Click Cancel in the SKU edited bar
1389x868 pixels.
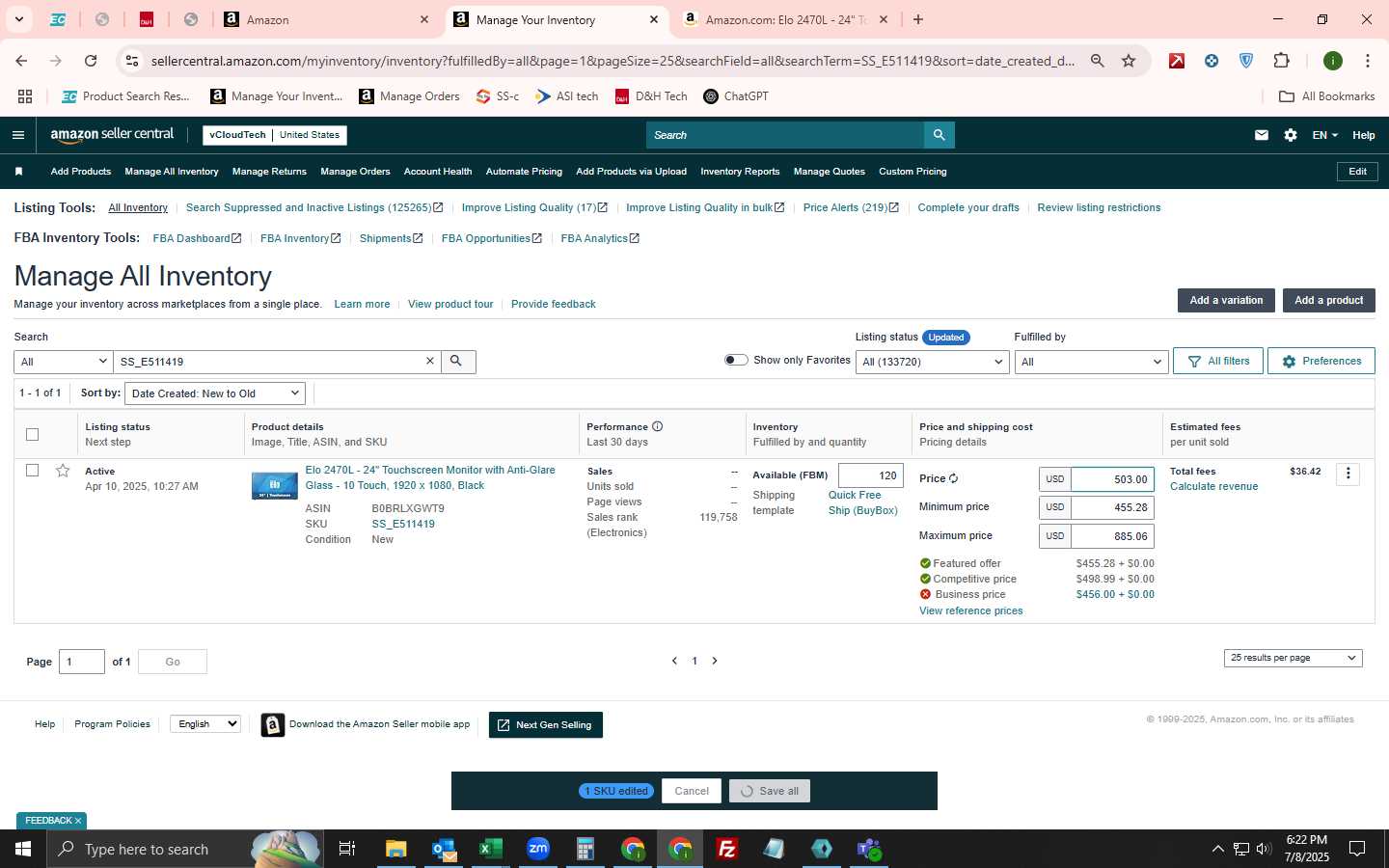pyautogui.click(x=692, y=791)
